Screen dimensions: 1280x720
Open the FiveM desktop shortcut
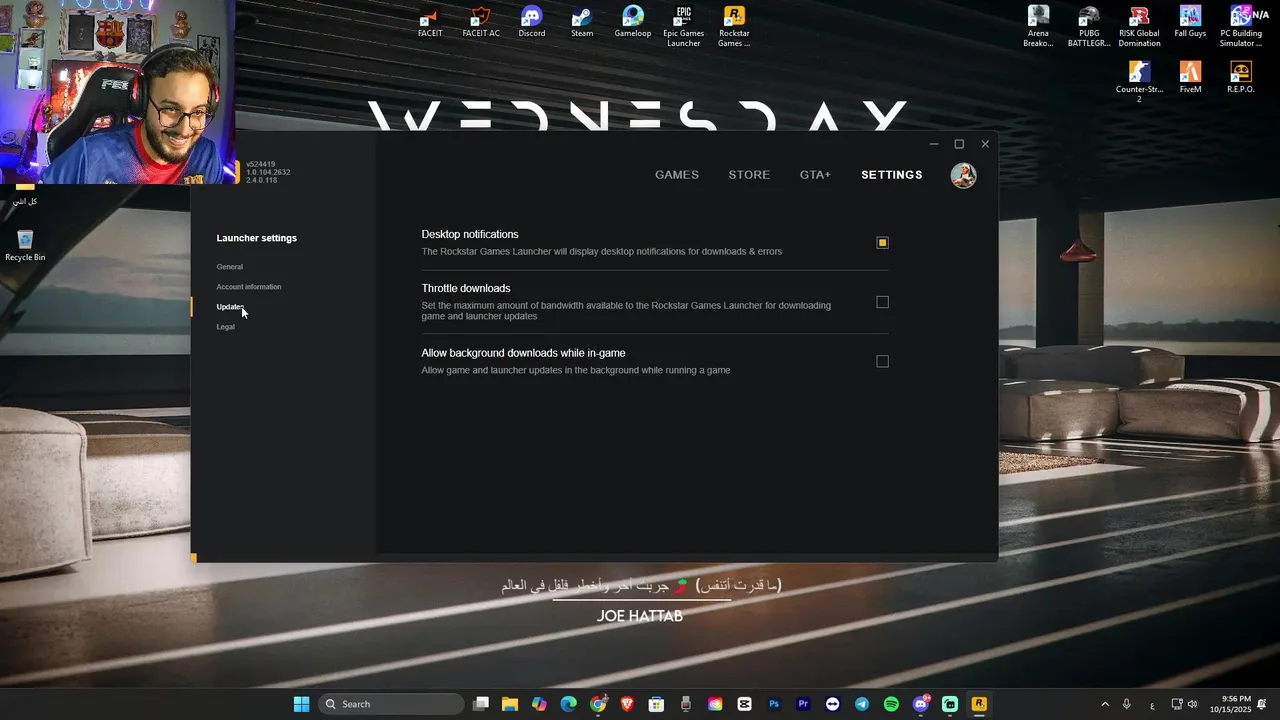tap(1190, 78)
